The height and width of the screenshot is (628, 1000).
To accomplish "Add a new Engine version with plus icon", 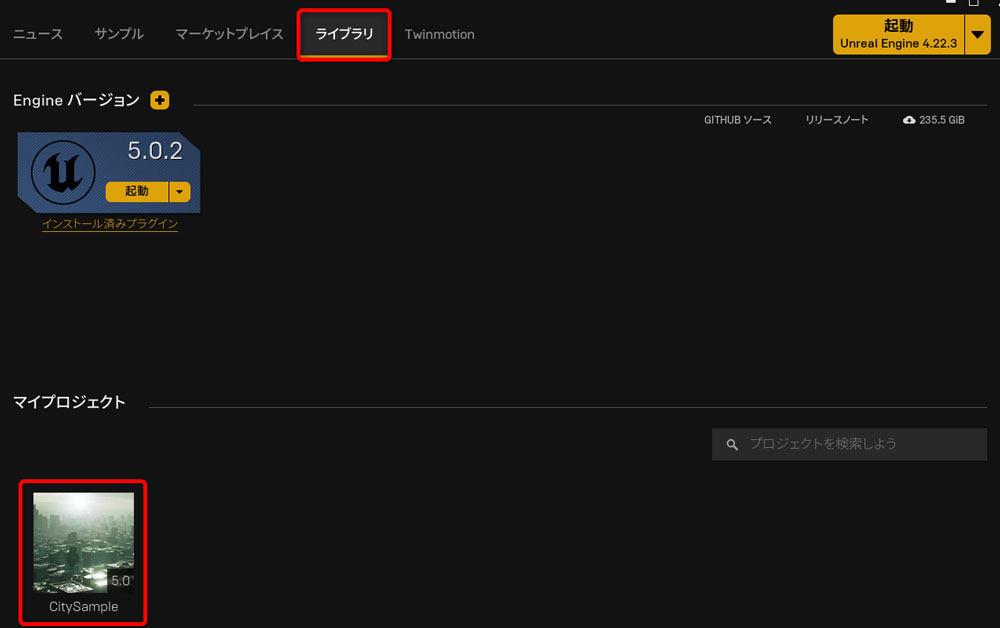I will click(x=159, y=100).
